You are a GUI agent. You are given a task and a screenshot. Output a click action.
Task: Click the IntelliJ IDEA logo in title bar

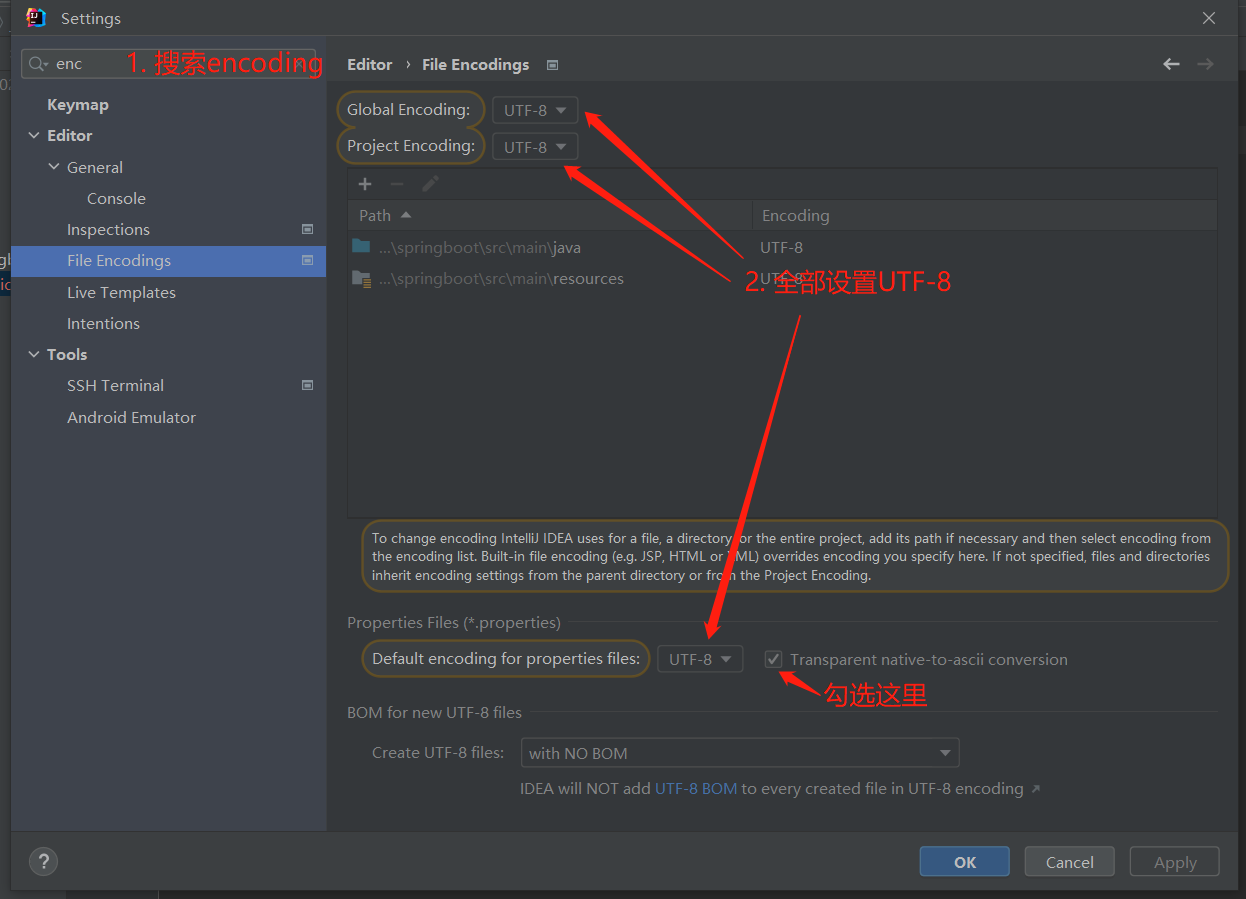36,18
